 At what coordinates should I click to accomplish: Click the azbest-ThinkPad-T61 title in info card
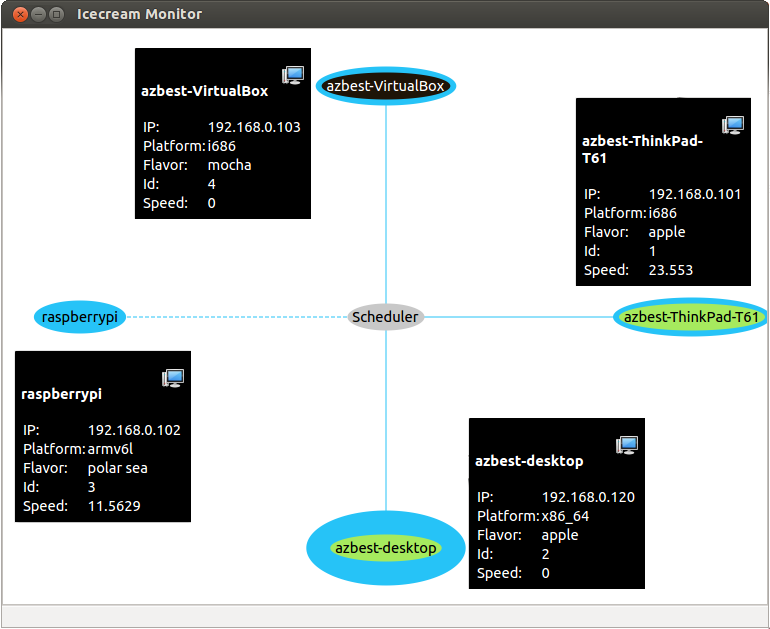pos(642,149)
